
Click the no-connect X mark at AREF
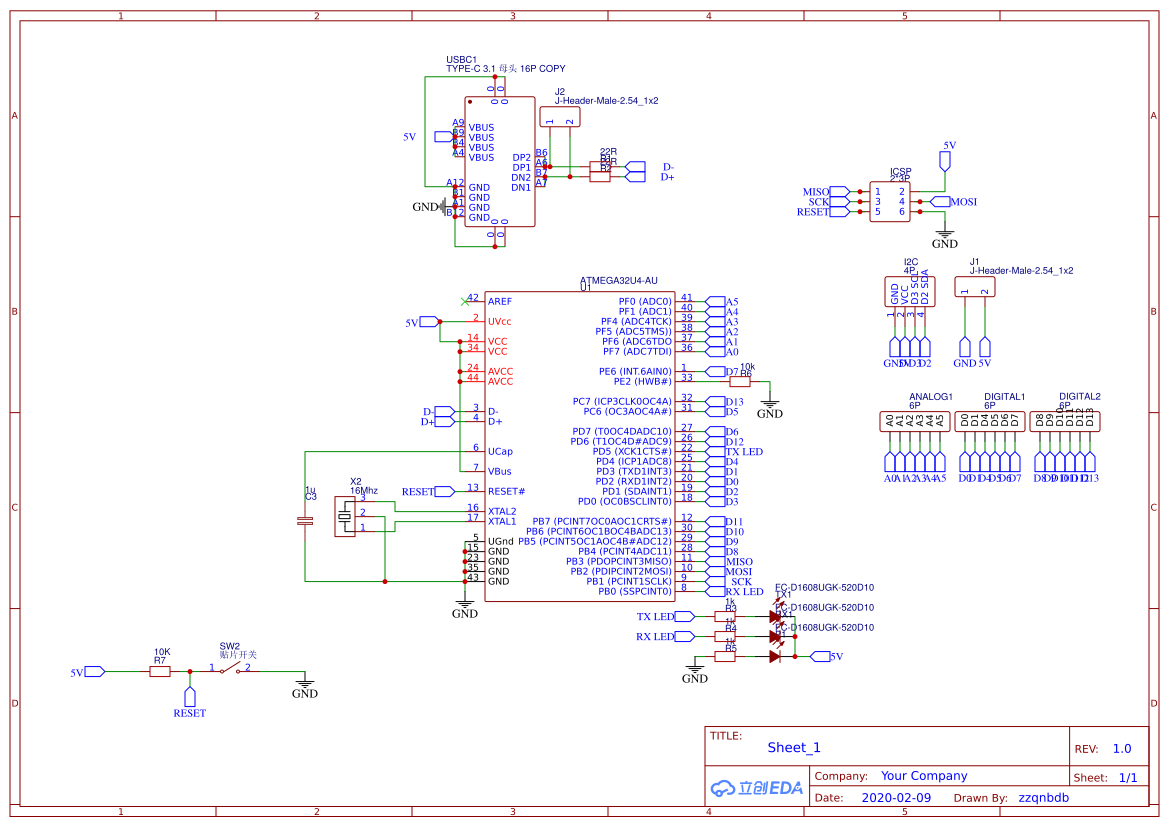click(465, 301)
